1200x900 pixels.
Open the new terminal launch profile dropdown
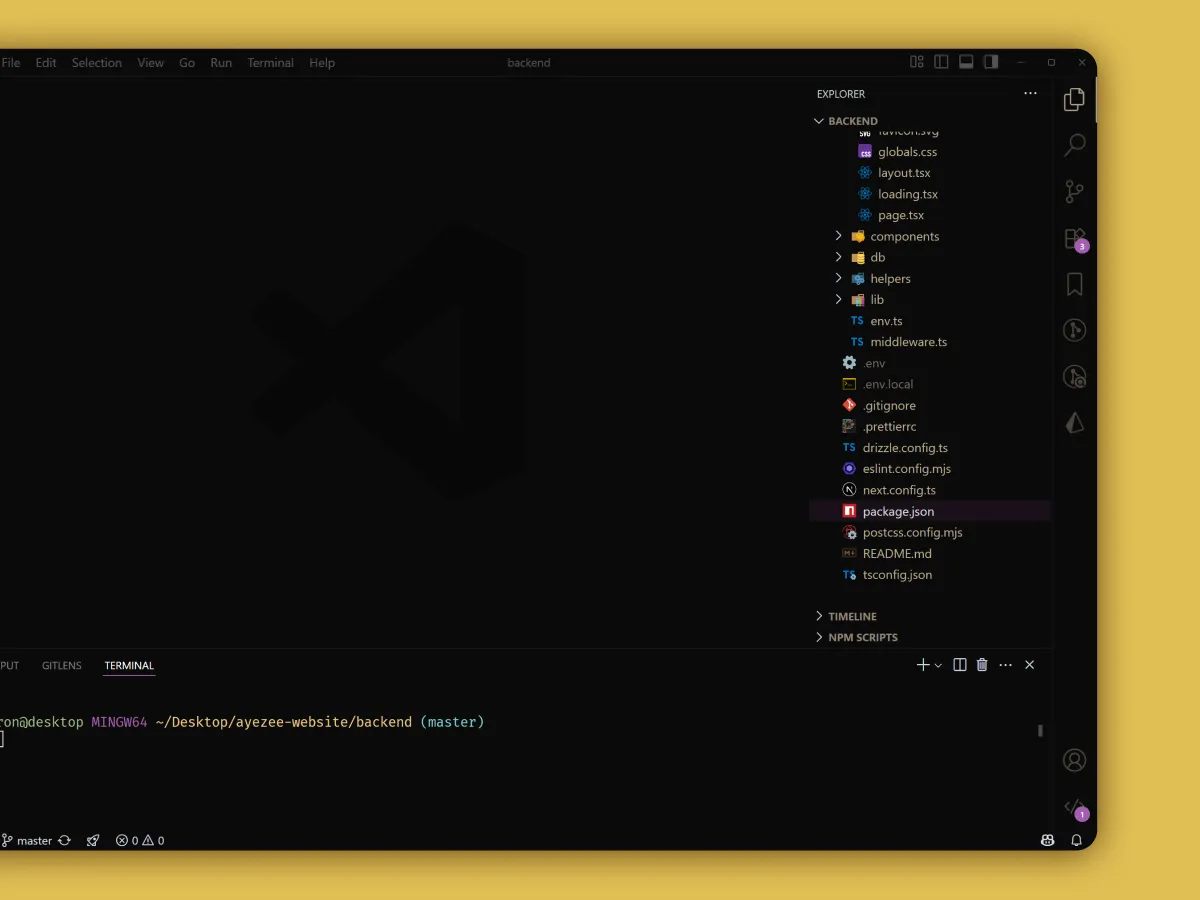[938, 666]
